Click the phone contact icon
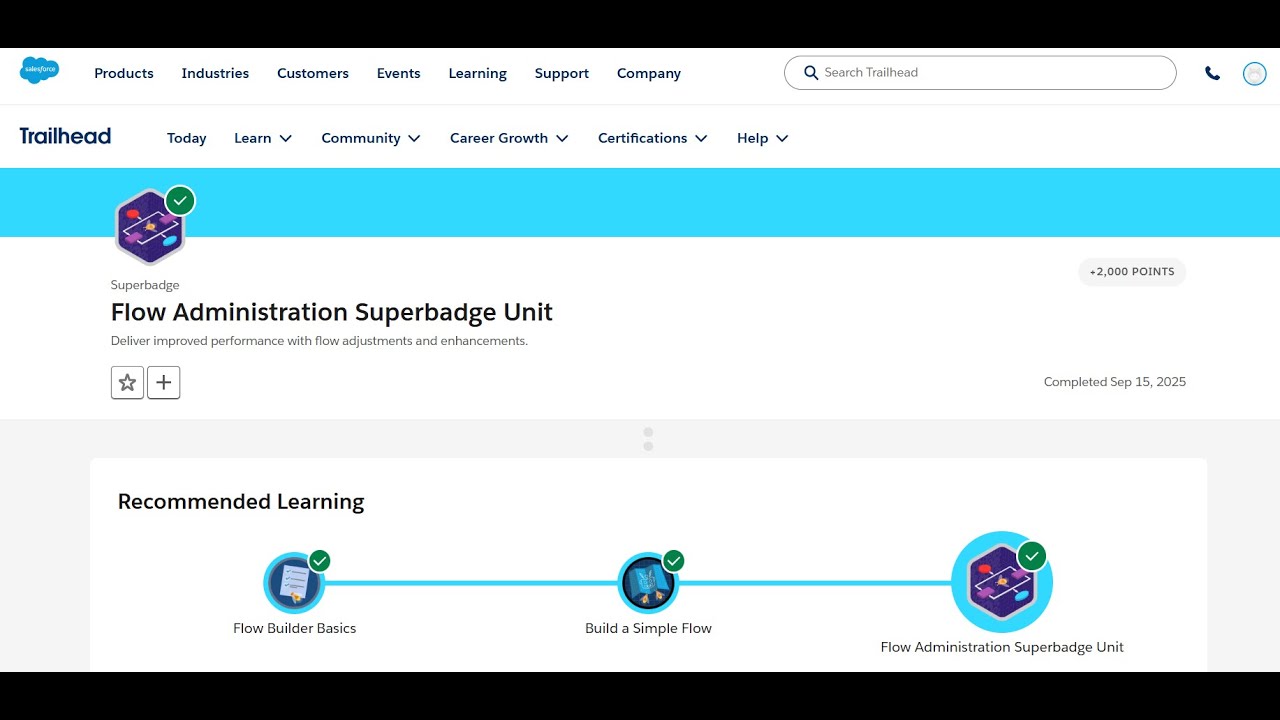Image resolution: width=1280 pixels, height=720 pixels. pyautogui.click(x=1212, y=73)
